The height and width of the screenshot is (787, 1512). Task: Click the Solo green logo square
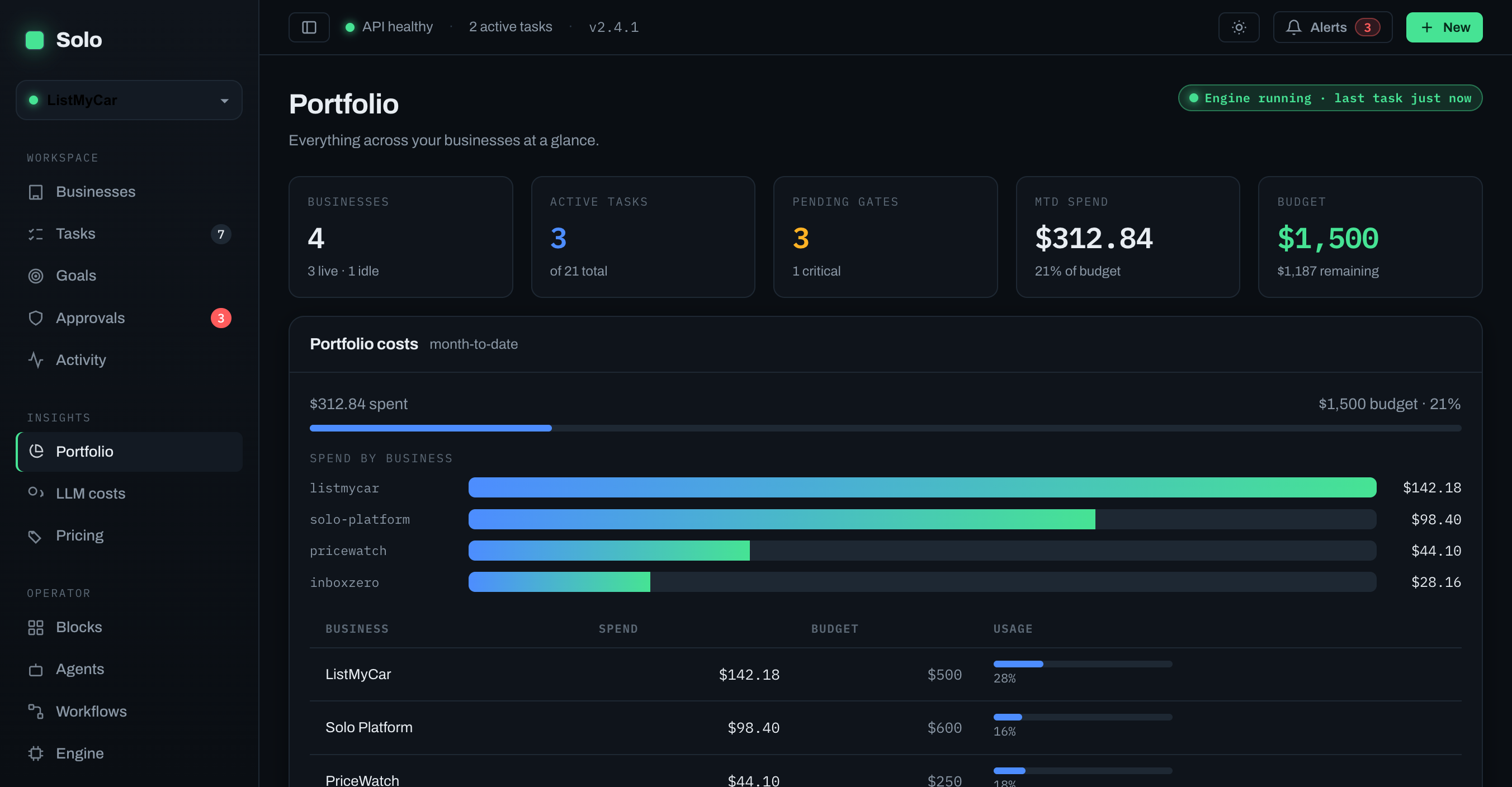[x=35, y=40]
